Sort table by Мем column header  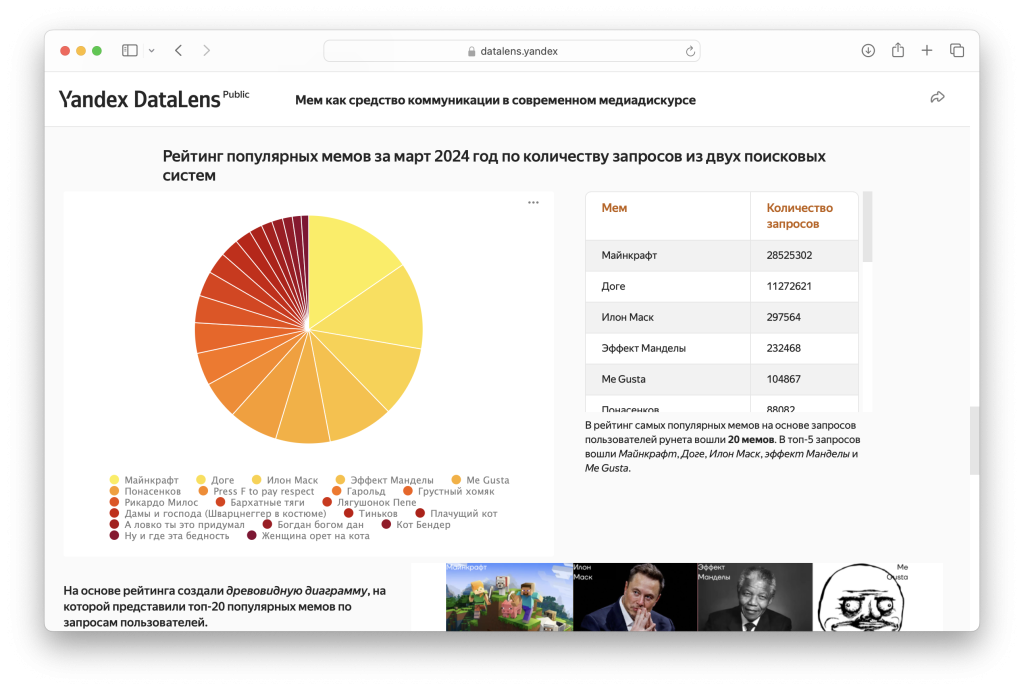(x=614, y=208)
